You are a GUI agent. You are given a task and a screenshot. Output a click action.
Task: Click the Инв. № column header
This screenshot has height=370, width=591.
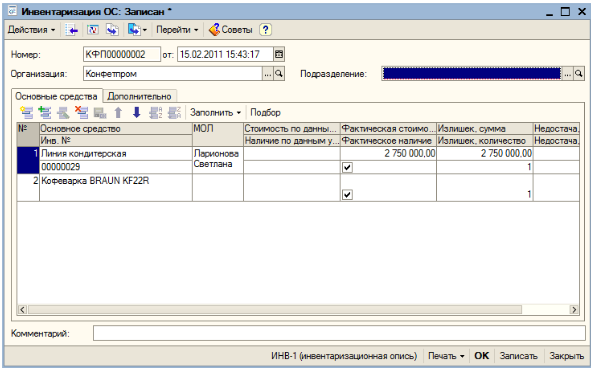(x=116, y=141)
